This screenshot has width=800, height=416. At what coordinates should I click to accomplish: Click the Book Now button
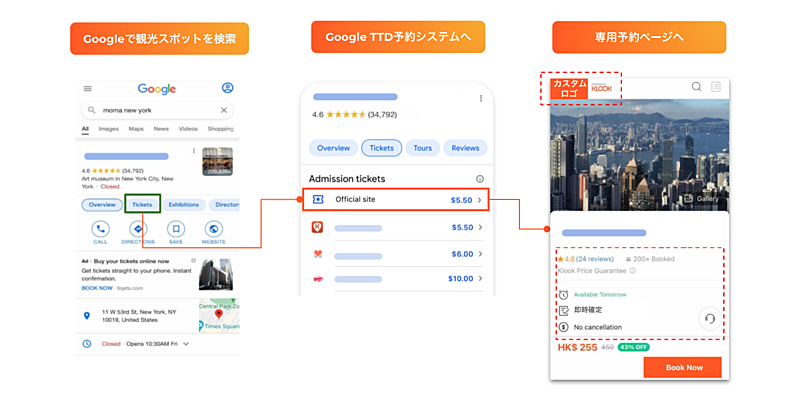(x=683, y=368)
